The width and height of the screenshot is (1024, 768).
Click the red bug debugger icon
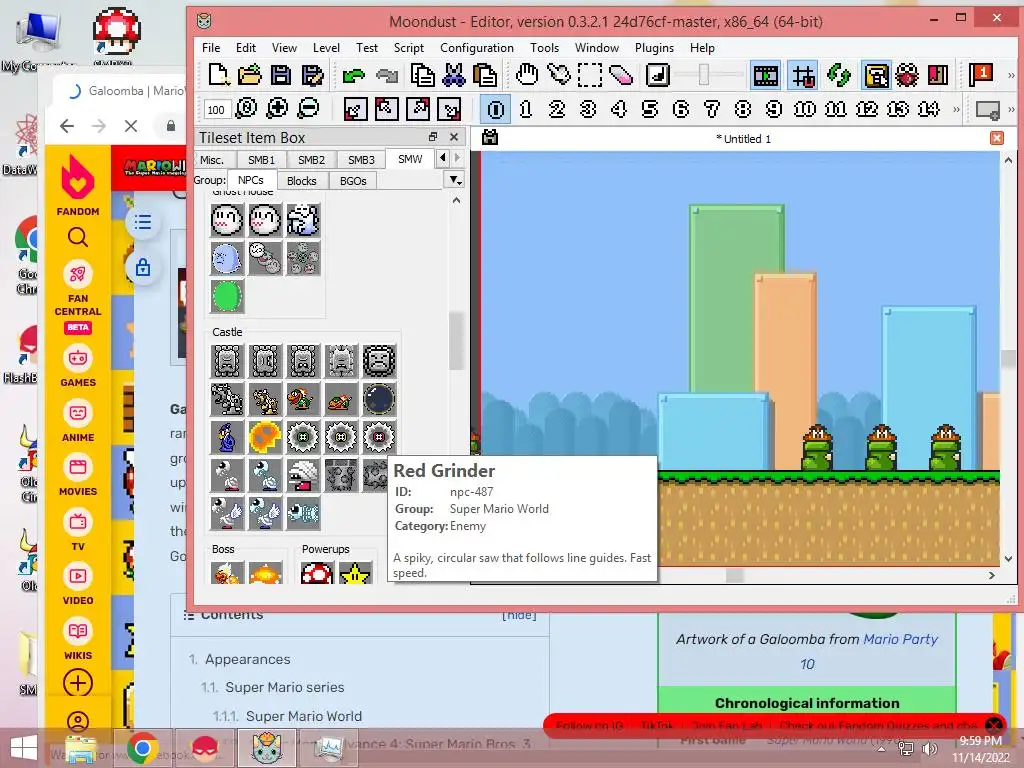907,75
